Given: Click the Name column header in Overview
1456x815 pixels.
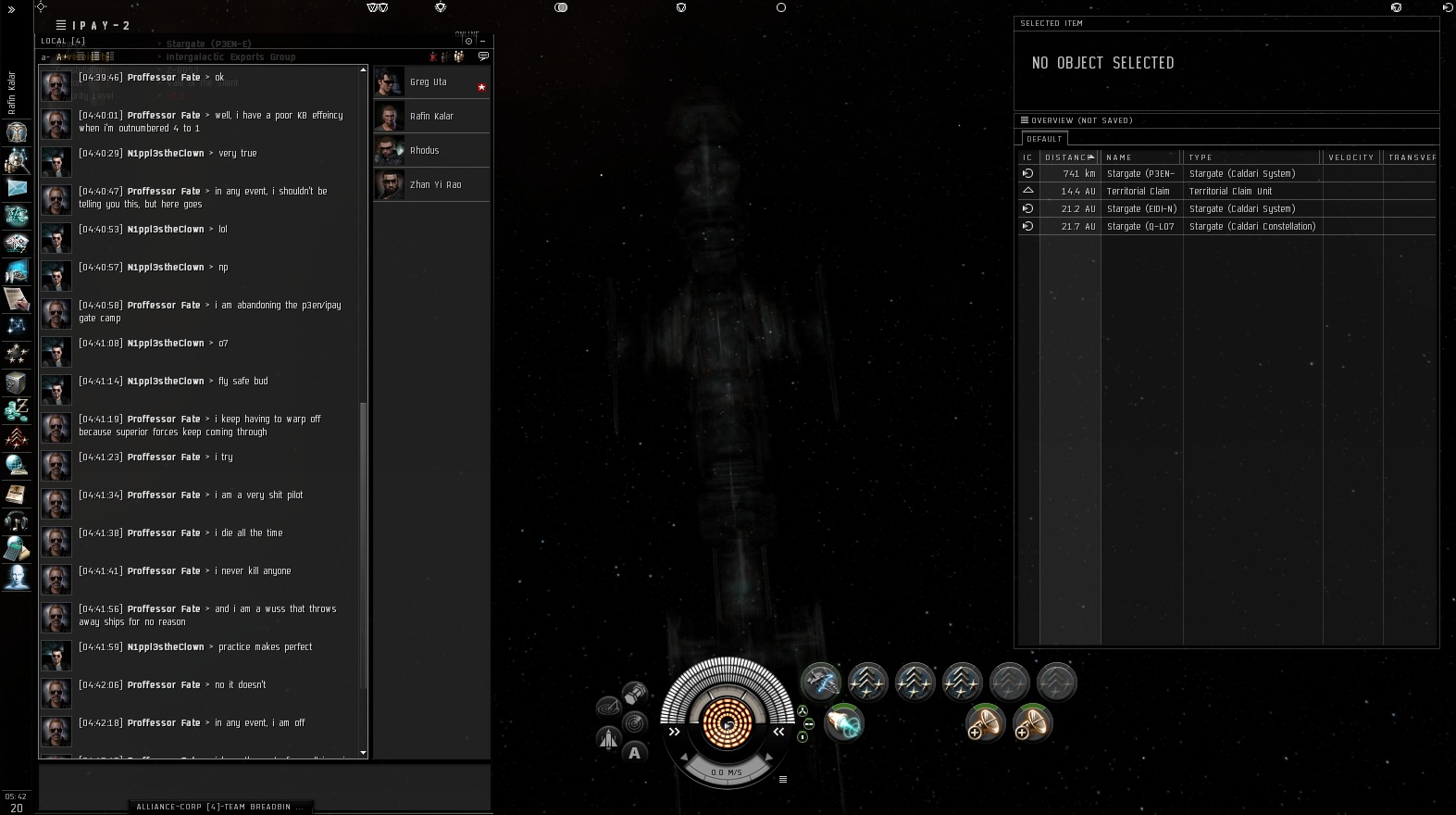Looking at the screenshot, I should 1142,157.
